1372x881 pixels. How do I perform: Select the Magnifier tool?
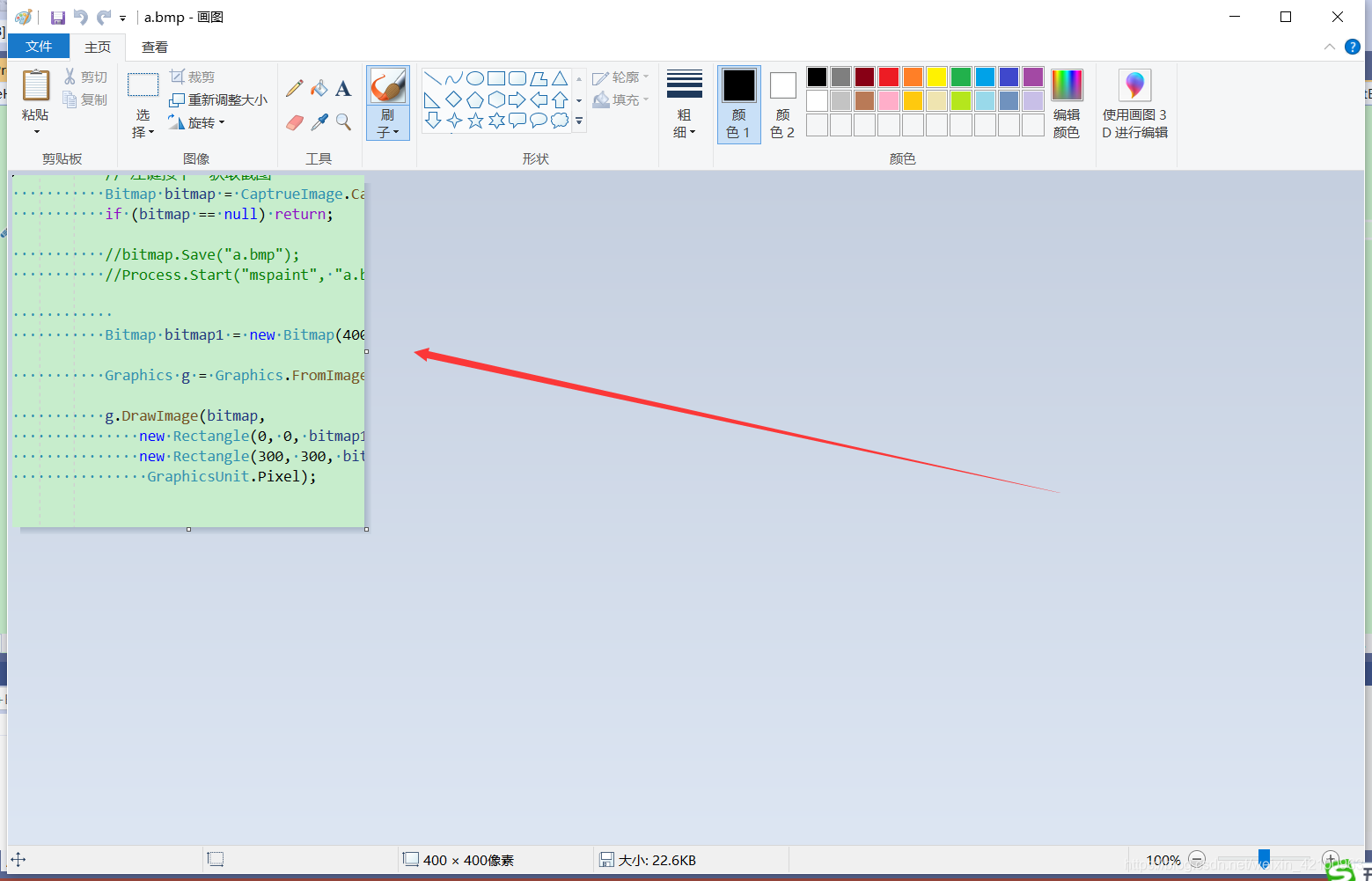(x=343, y=122)
